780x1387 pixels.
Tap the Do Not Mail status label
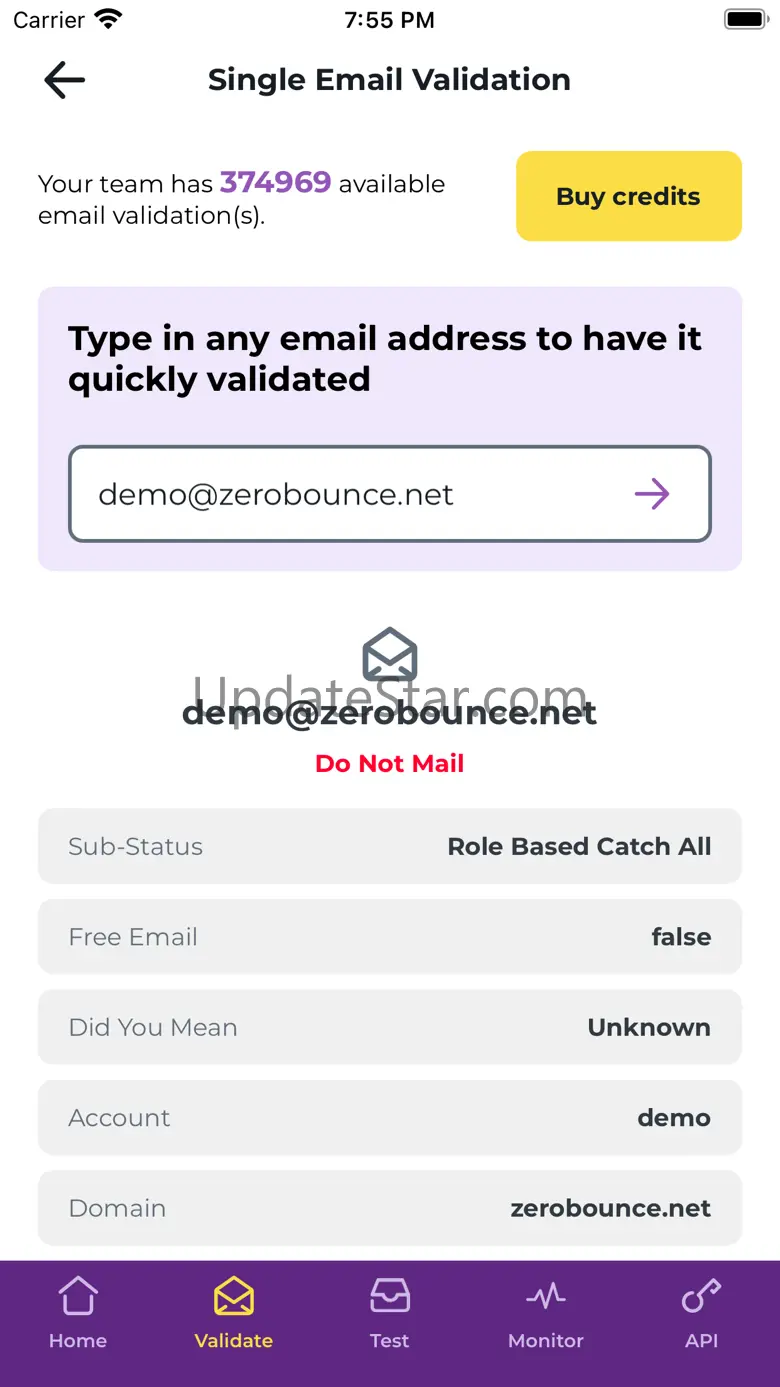[x=389, y=764]
